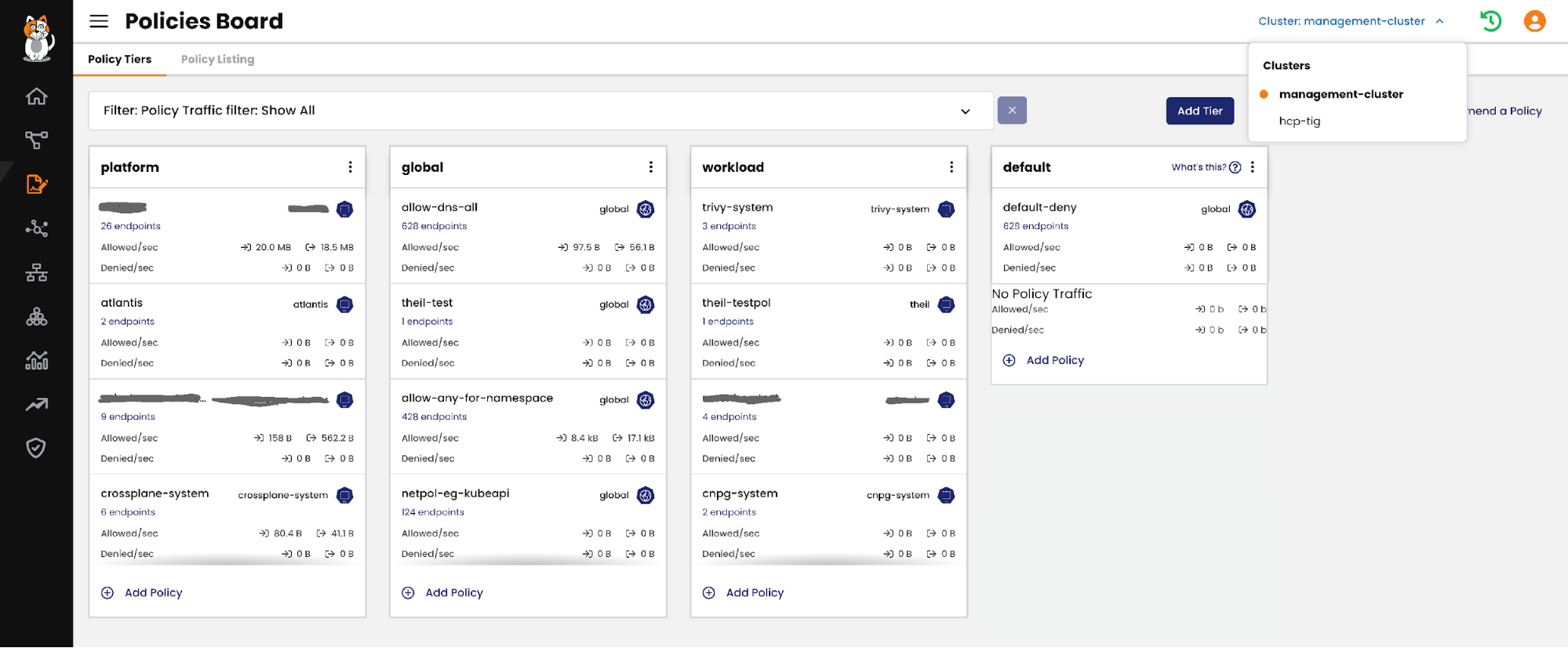Open the orange user profile icon

tap(1534, 21)
